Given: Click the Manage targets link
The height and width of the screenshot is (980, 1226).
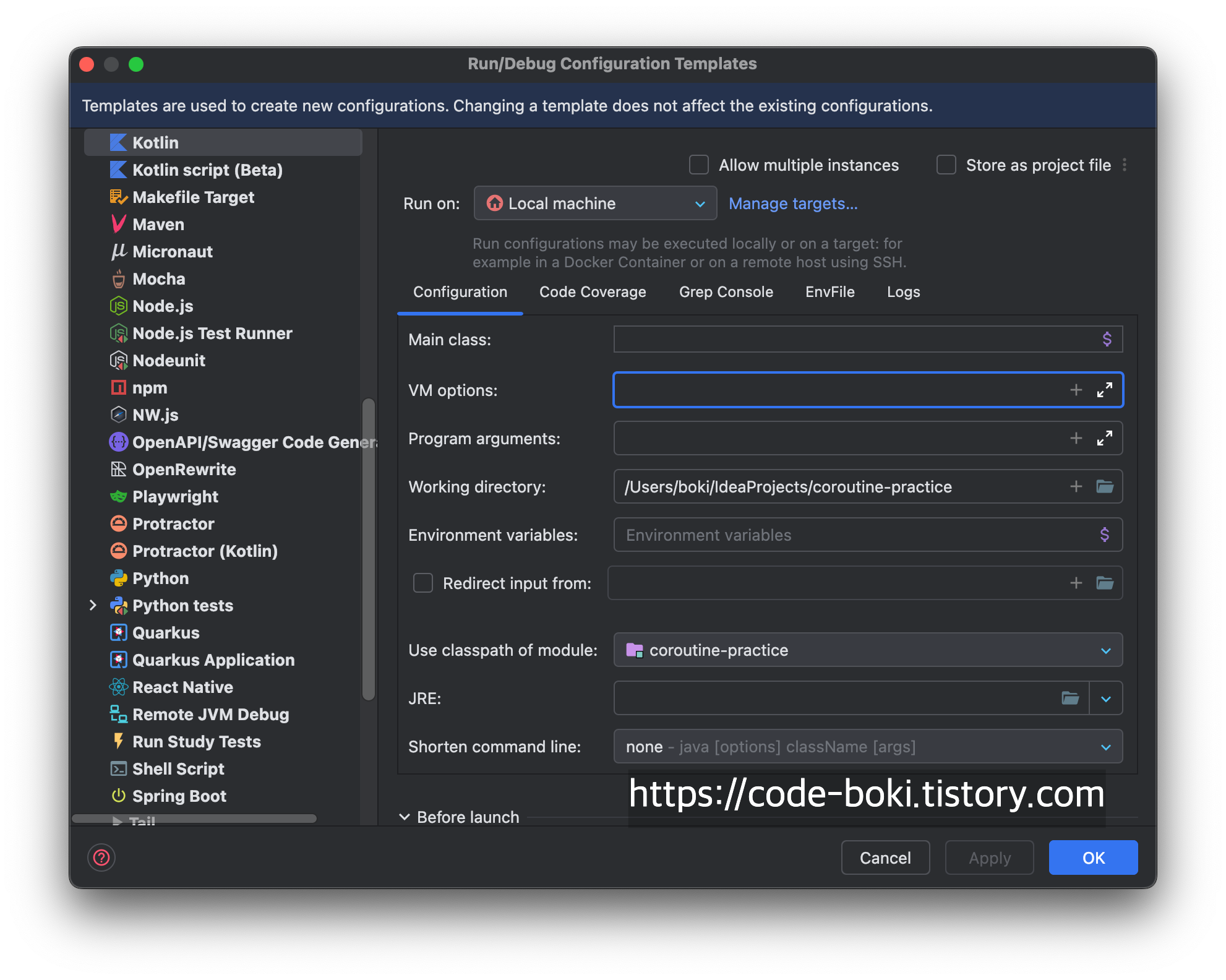Looking at the screenshot, I should tap(793, 204).
